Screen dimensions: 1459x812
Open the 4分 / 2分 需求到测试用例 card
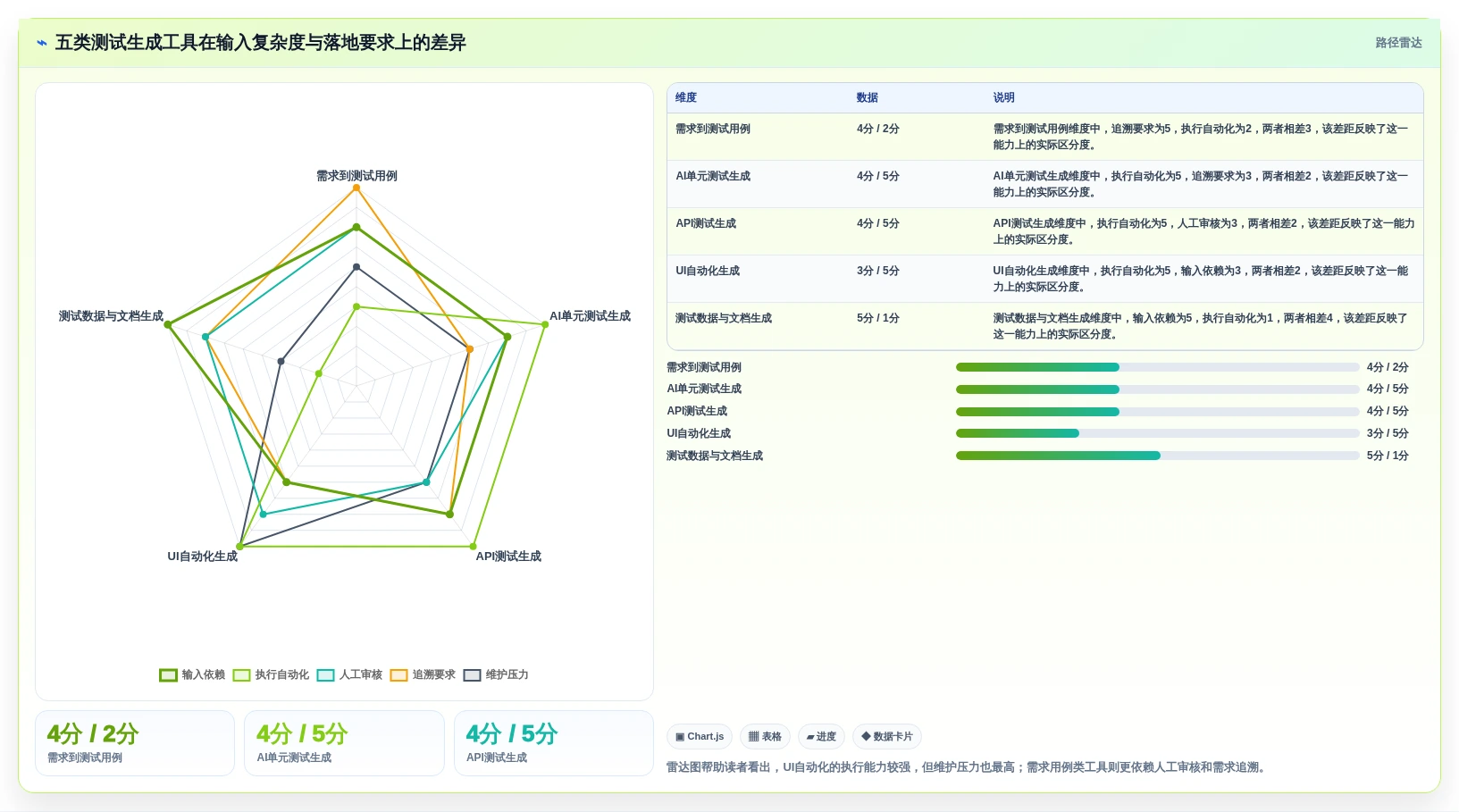click(x=135, y=743)
